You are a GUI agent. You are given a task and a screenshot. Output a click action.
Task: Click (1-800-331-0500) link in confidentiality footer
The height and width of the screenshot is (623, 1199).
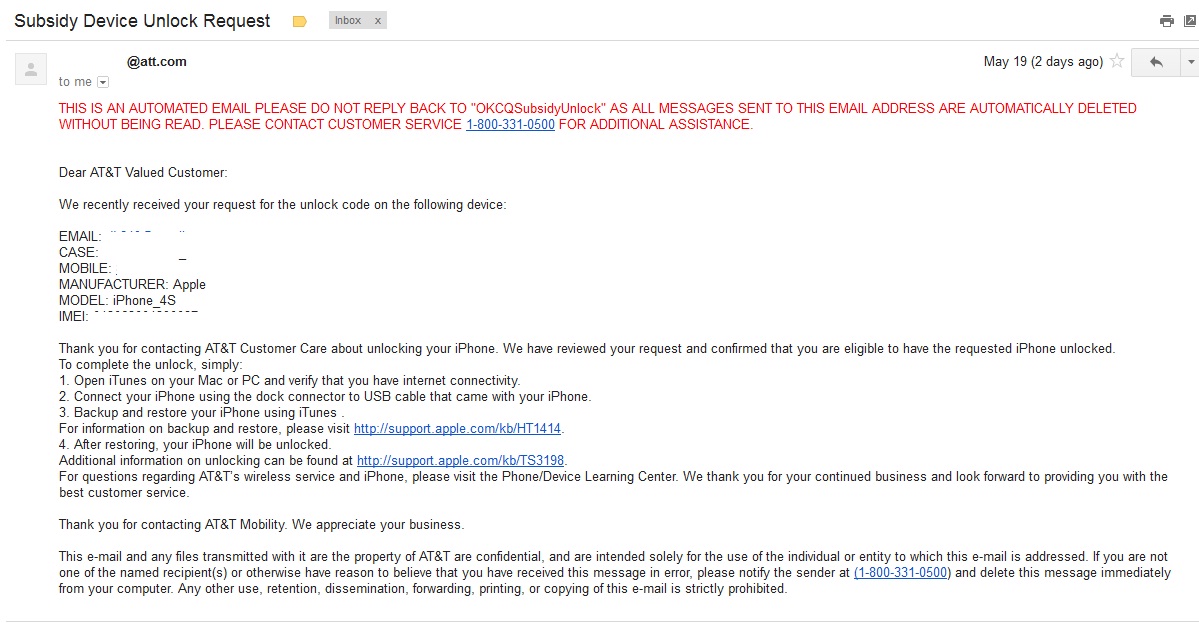click(x=902, y=573)
